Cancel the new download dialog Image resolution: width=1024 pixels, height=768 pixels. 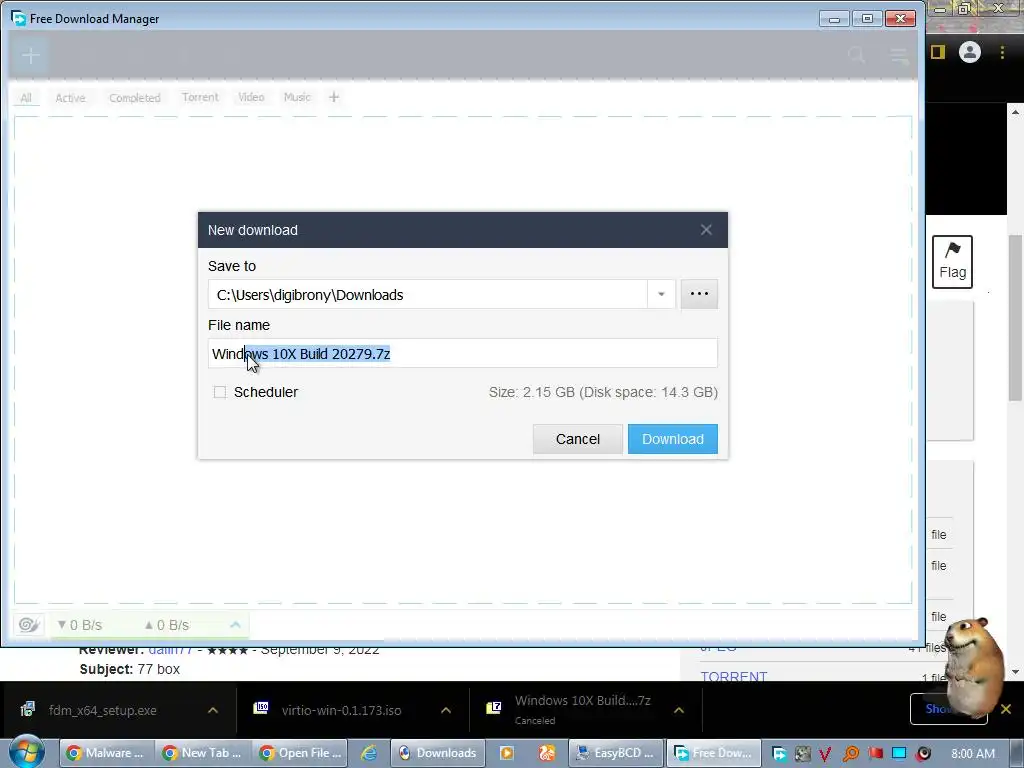(577, 439)
